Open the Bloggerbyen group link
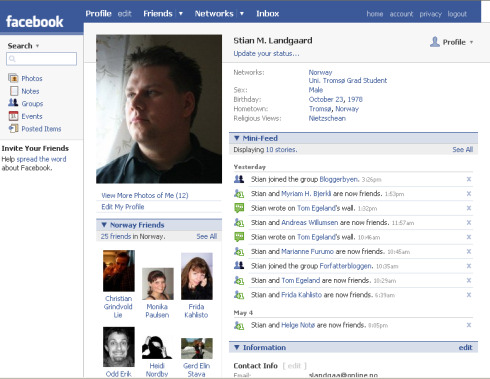The width and height of the screenshot is (490, 379). pos(339,179)
